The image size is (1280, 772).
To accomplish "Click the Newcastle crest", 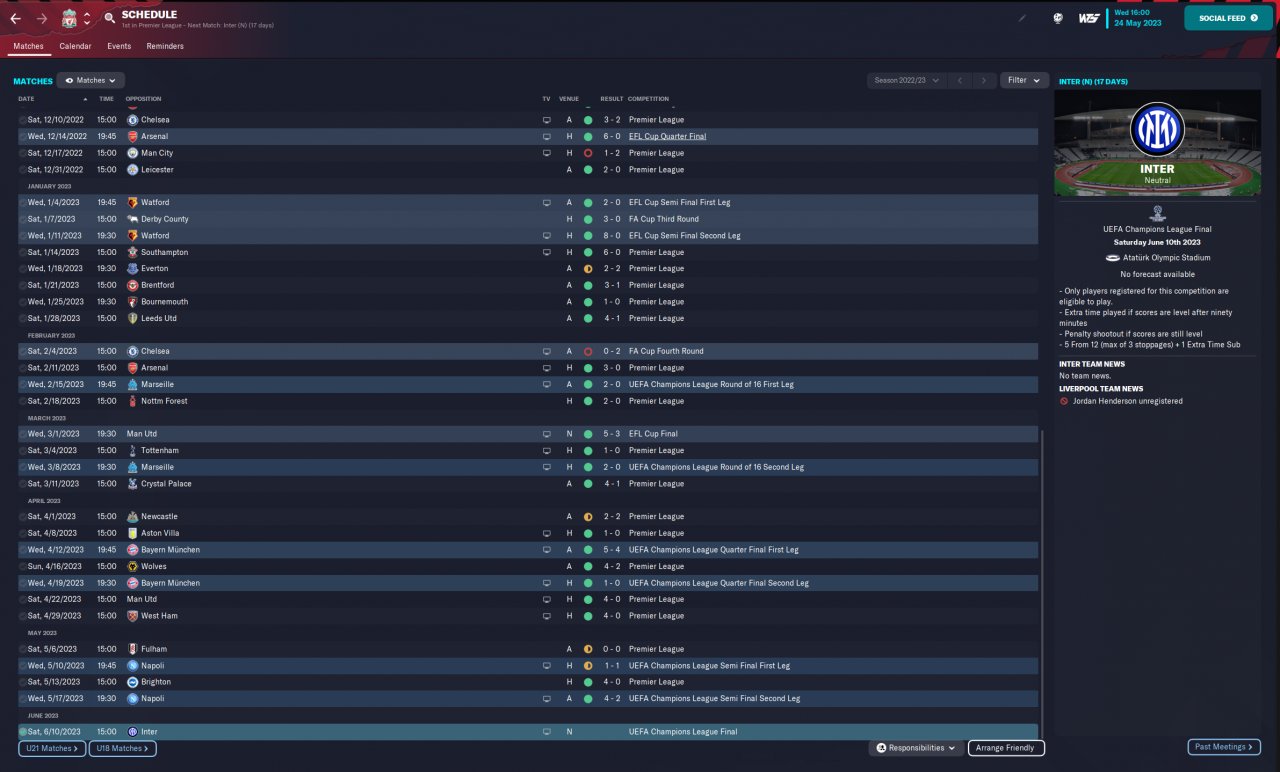I will click(x=132, y=517).
